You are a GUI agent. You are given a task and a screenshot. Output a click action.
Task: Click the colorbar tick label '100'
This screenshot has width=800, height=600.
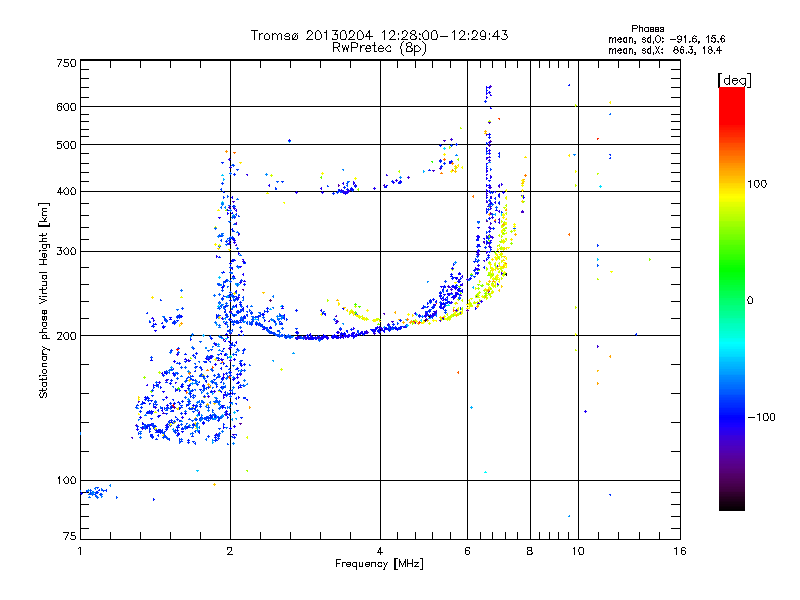(757, 184)
